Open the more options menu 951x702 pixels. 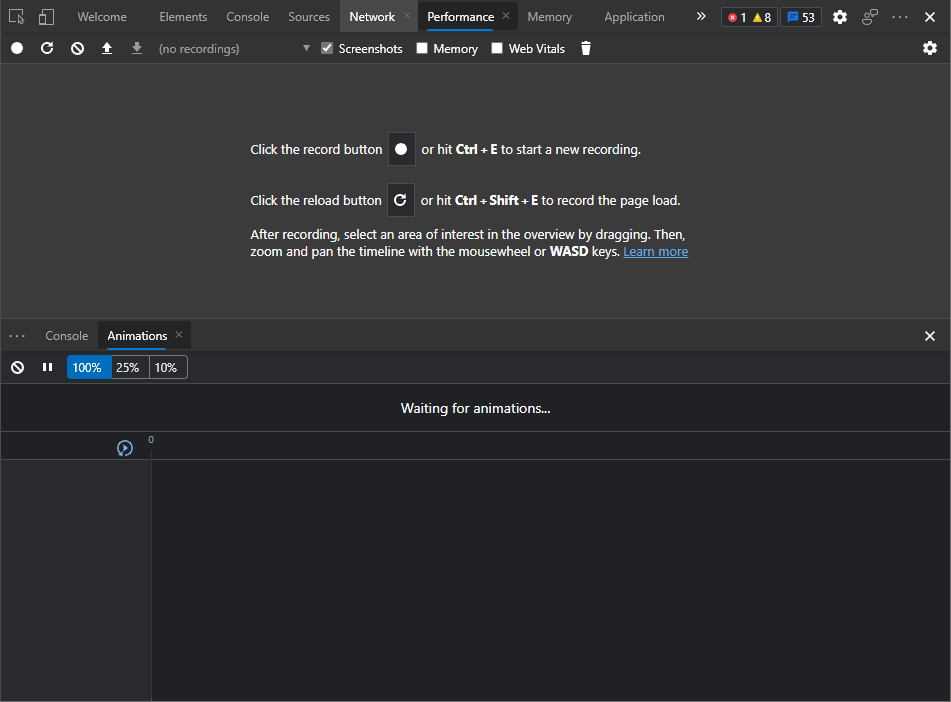click(899, 17)
